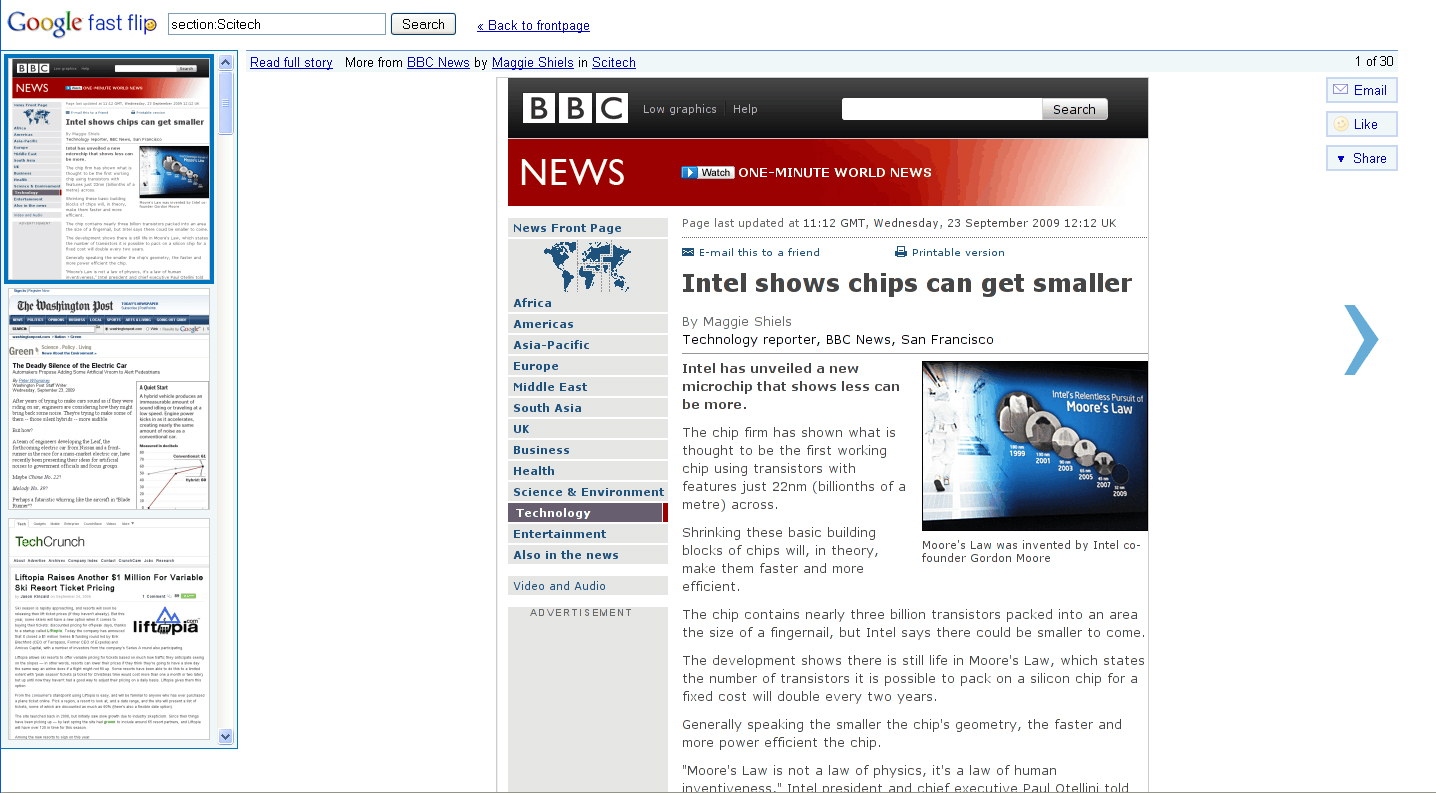
Task: Select Africa in BBC menu
Action: [x=588, y=303]
